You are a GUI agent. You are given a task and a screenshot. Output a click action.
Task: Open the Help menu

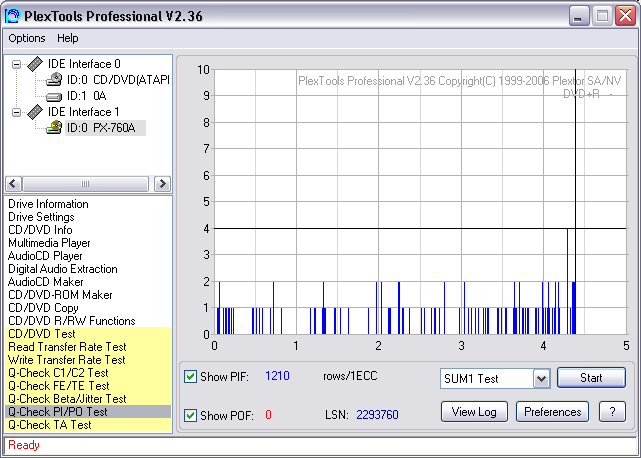coord(67,38)
